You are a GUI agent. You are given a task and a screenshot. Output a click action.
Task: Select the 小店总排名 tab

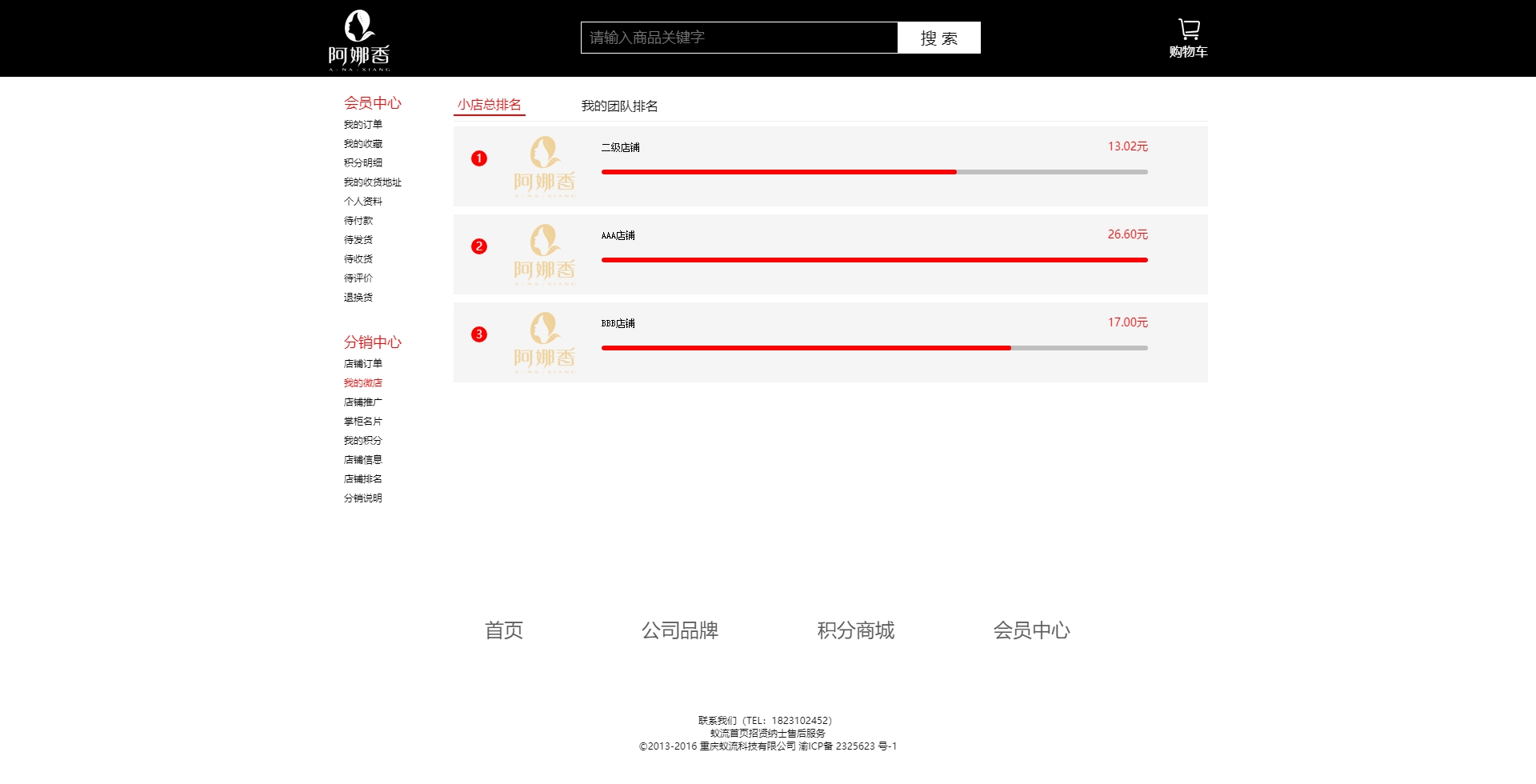coord(489,105)
